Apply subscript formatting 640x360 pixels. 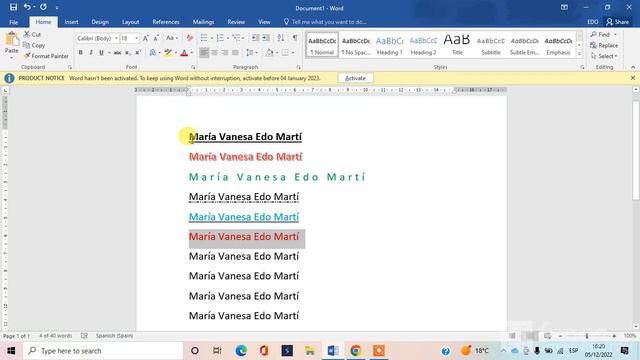pos(128,53)
